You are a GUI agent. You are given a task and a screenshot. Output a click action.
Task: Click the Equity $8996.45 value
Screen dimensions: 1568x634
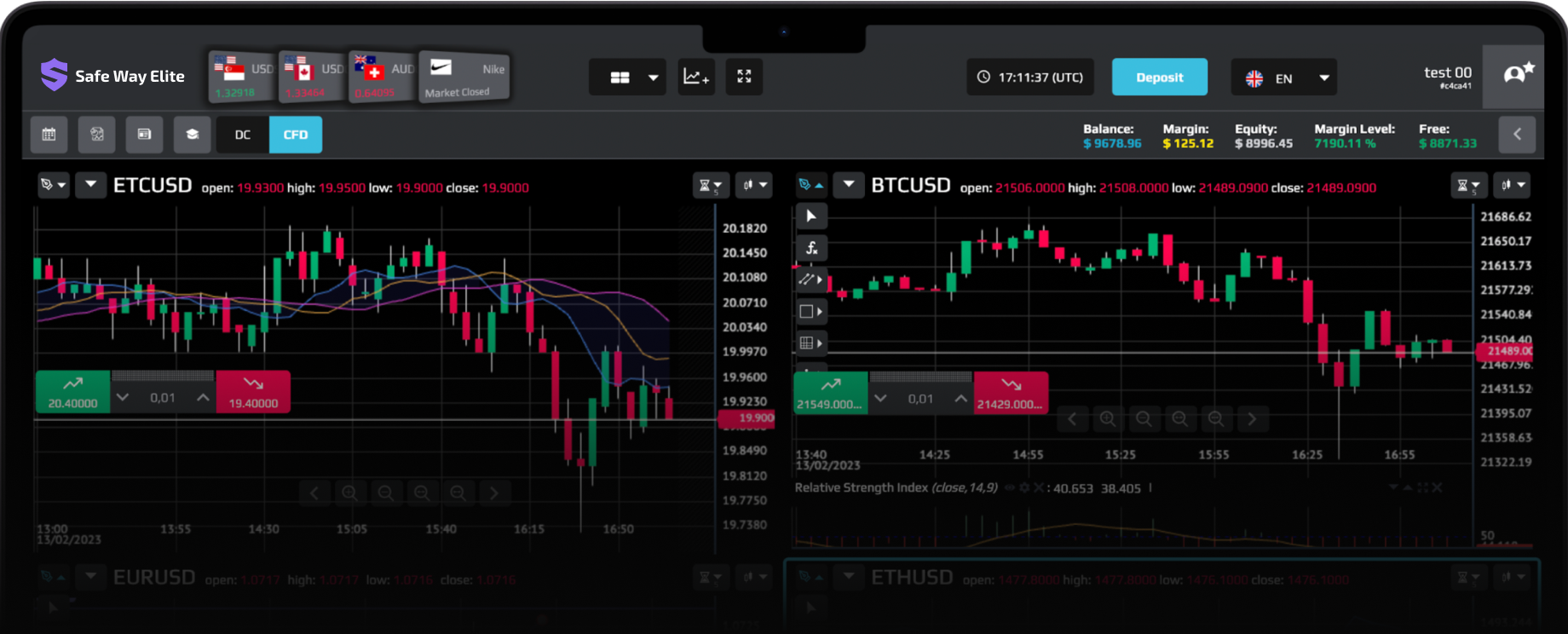pyautogui.click(x=1264, y=144)
